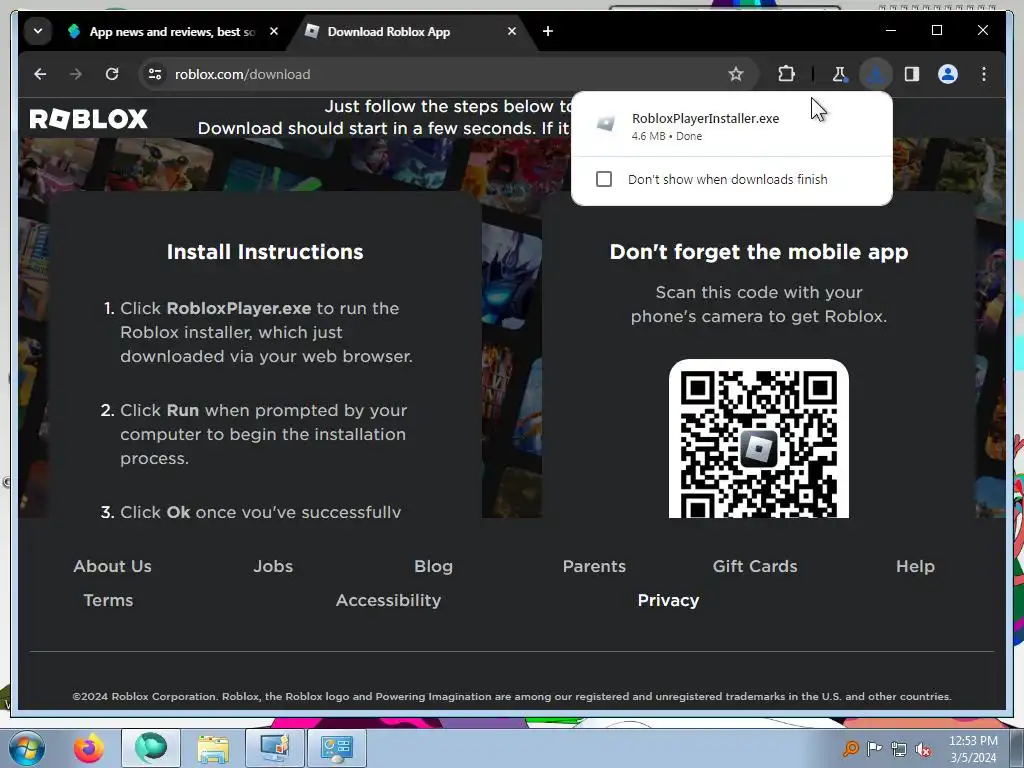Close the Download Roblox App tab
The width and height of the screenshot is (1024, 768).
click(x=512, y=31)
